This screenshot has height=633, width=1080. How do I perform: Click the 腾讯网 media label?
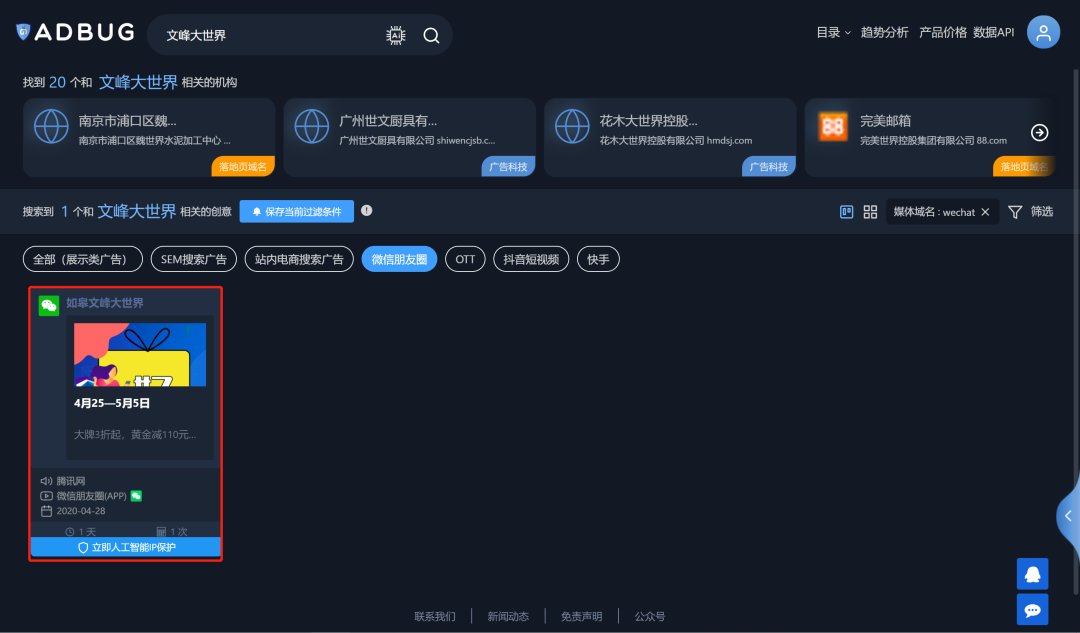point(71,481)
